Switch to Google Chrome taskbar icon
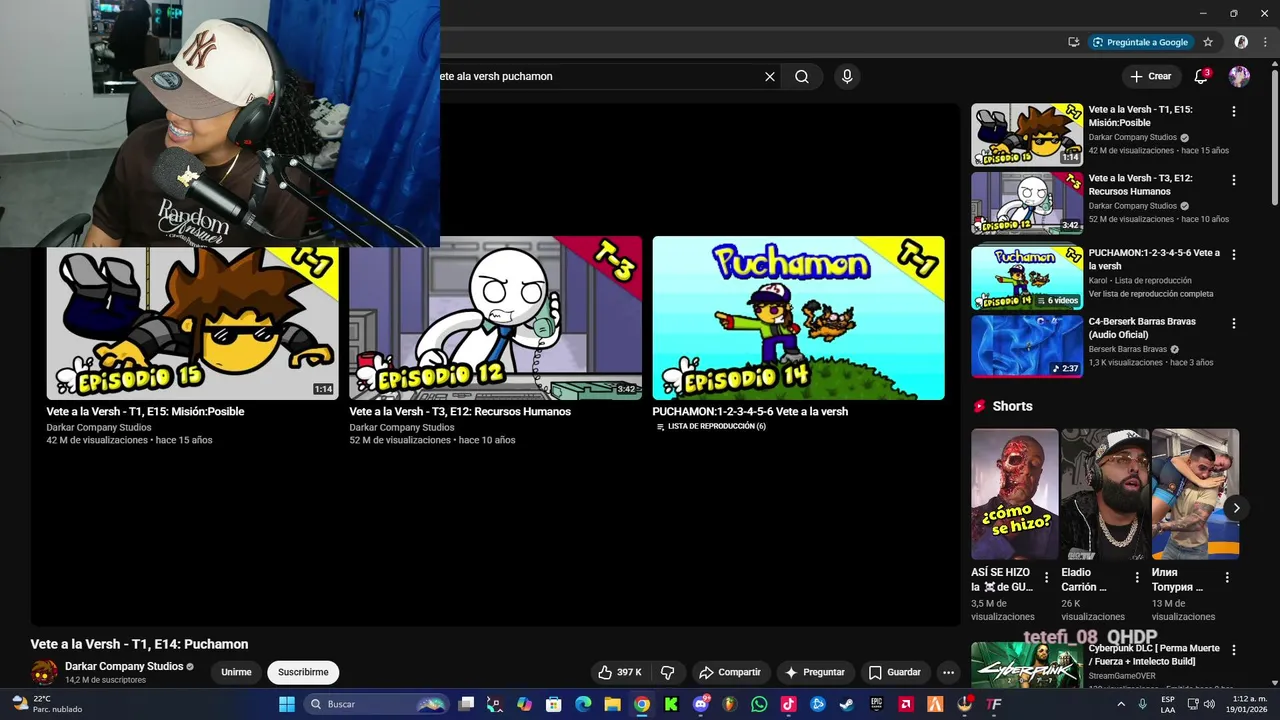 (642, 704)
